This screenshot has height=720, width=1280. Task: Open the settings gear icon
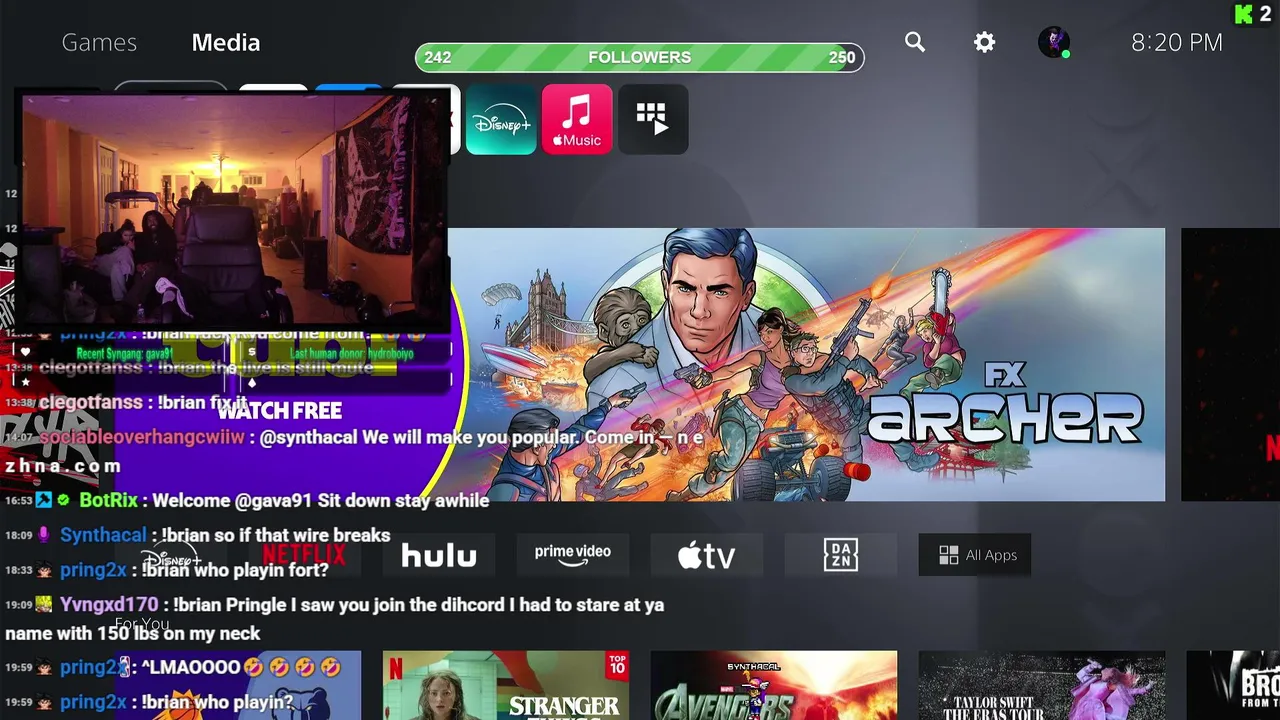point(985,42)
